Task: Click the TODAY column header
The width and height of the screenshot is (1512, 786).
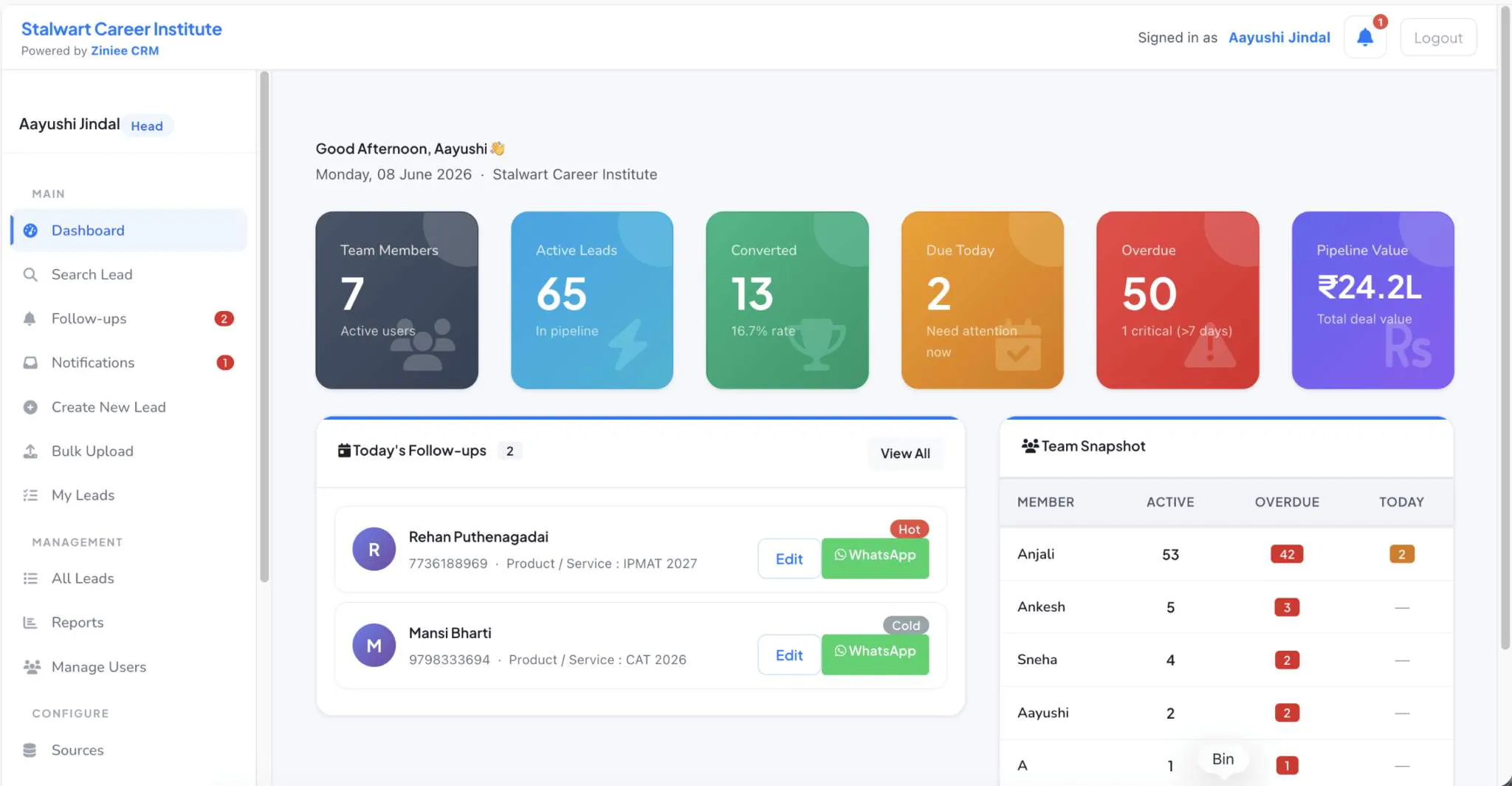Action: point(1401,502)
